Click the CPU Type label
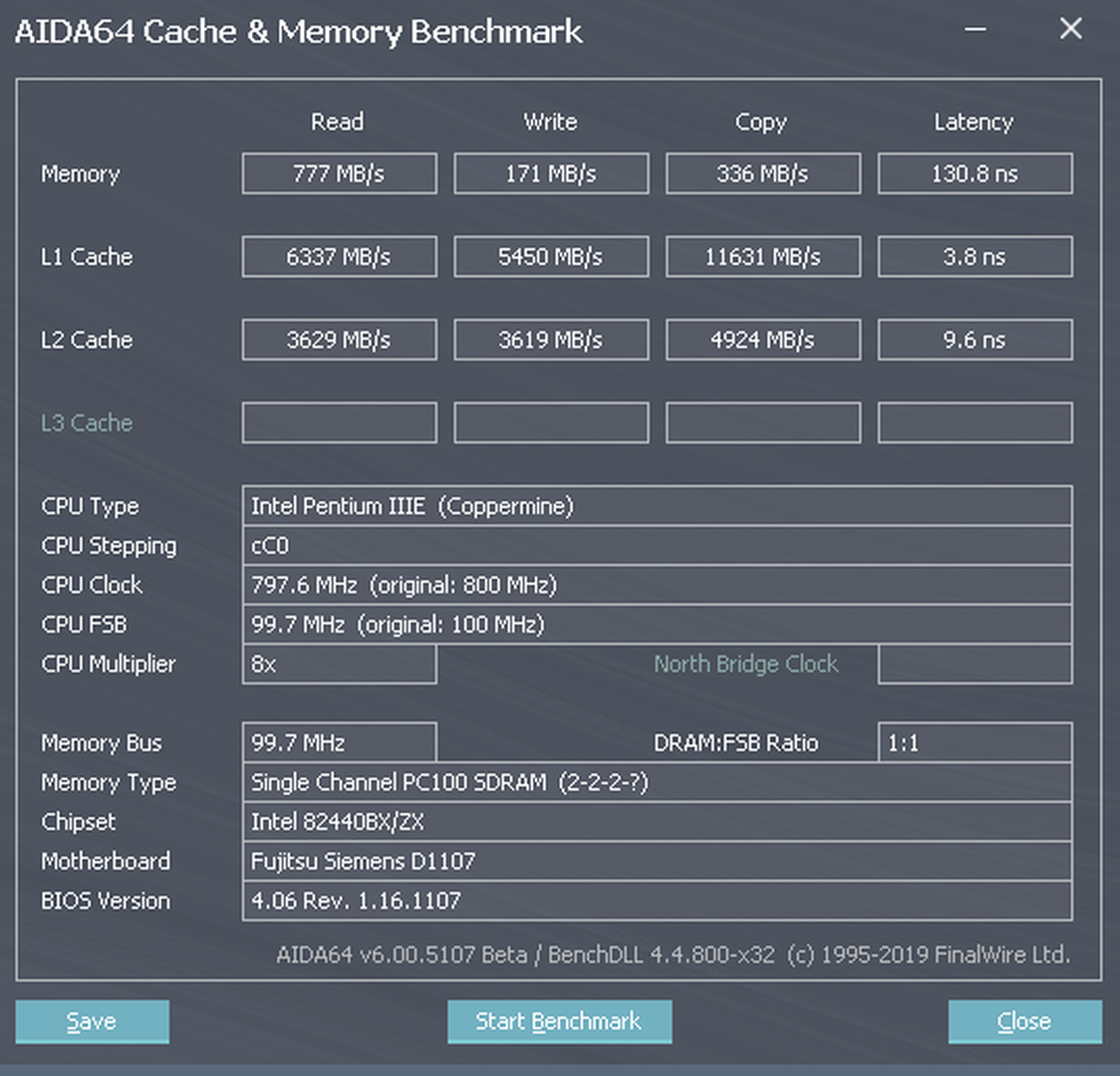The height and width of the screenshot is (1076, 1120). coord(90,507)
